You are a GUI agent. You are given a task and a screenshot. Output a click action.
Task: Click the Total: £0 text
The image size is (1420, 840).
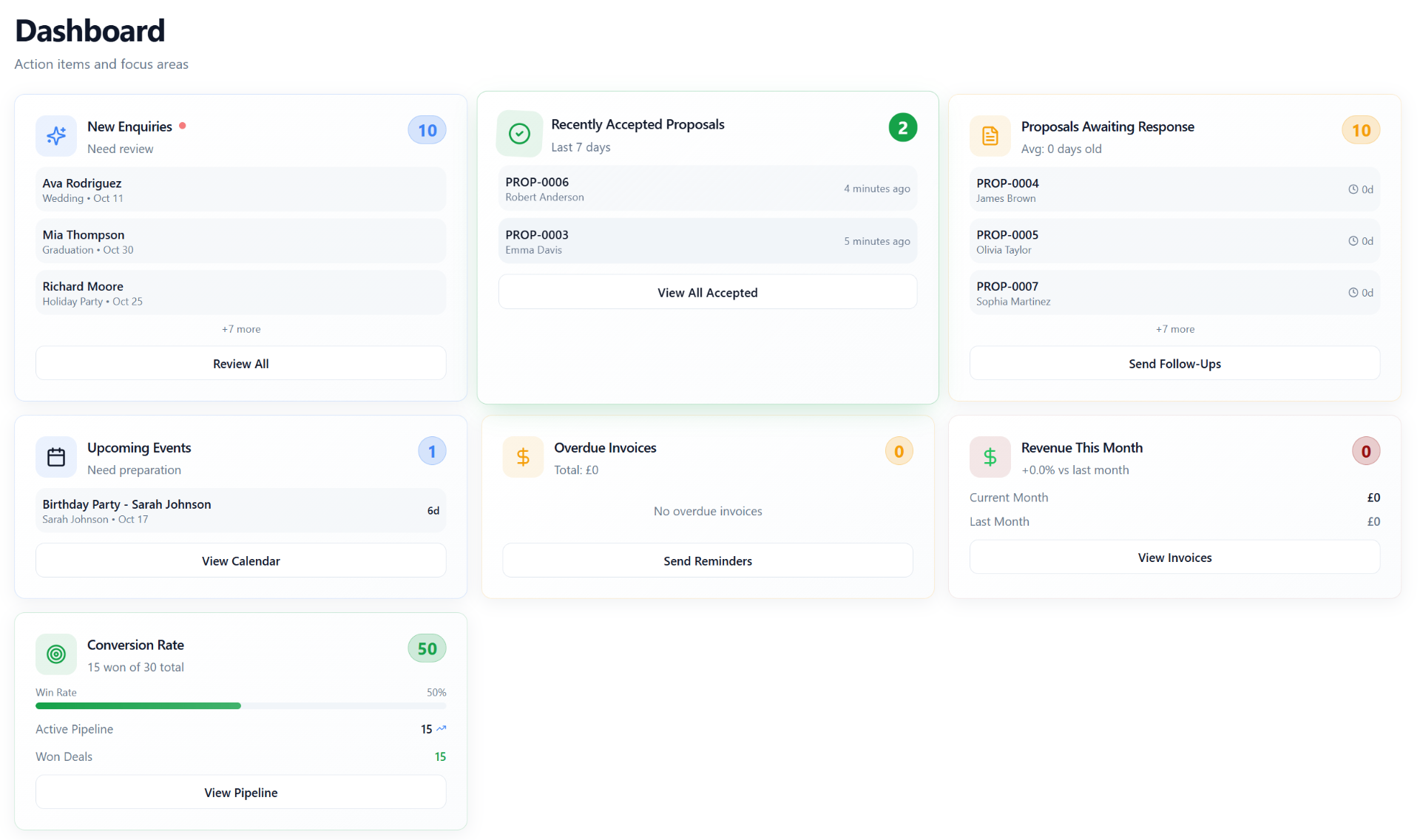(x=576, y=470)
